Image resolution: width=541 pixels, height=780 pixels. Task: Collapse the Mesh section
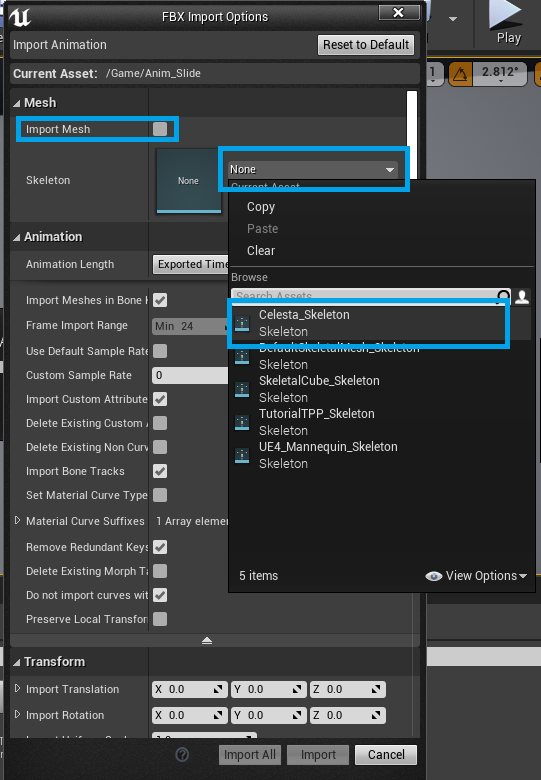point(17,103)
